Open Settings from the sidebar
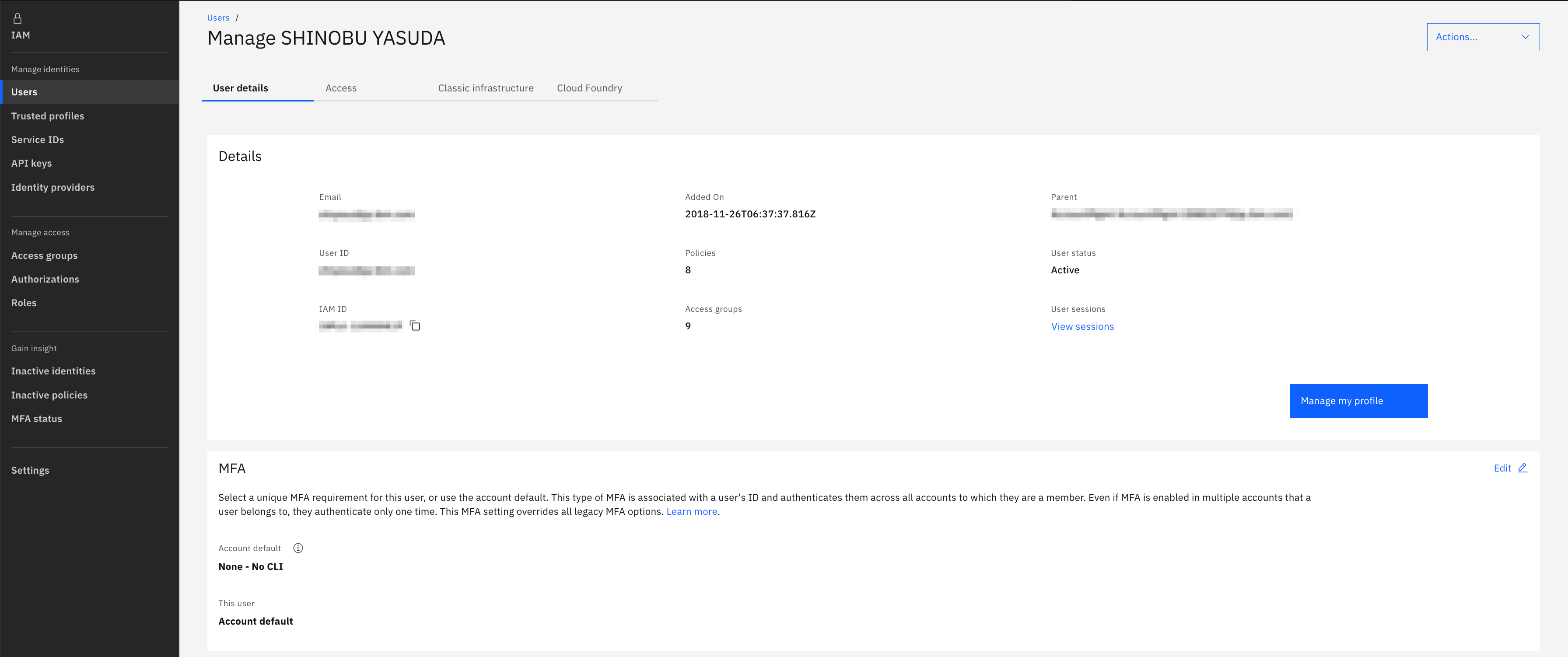This screenshot has height=657, width=1568. point(30,470)
